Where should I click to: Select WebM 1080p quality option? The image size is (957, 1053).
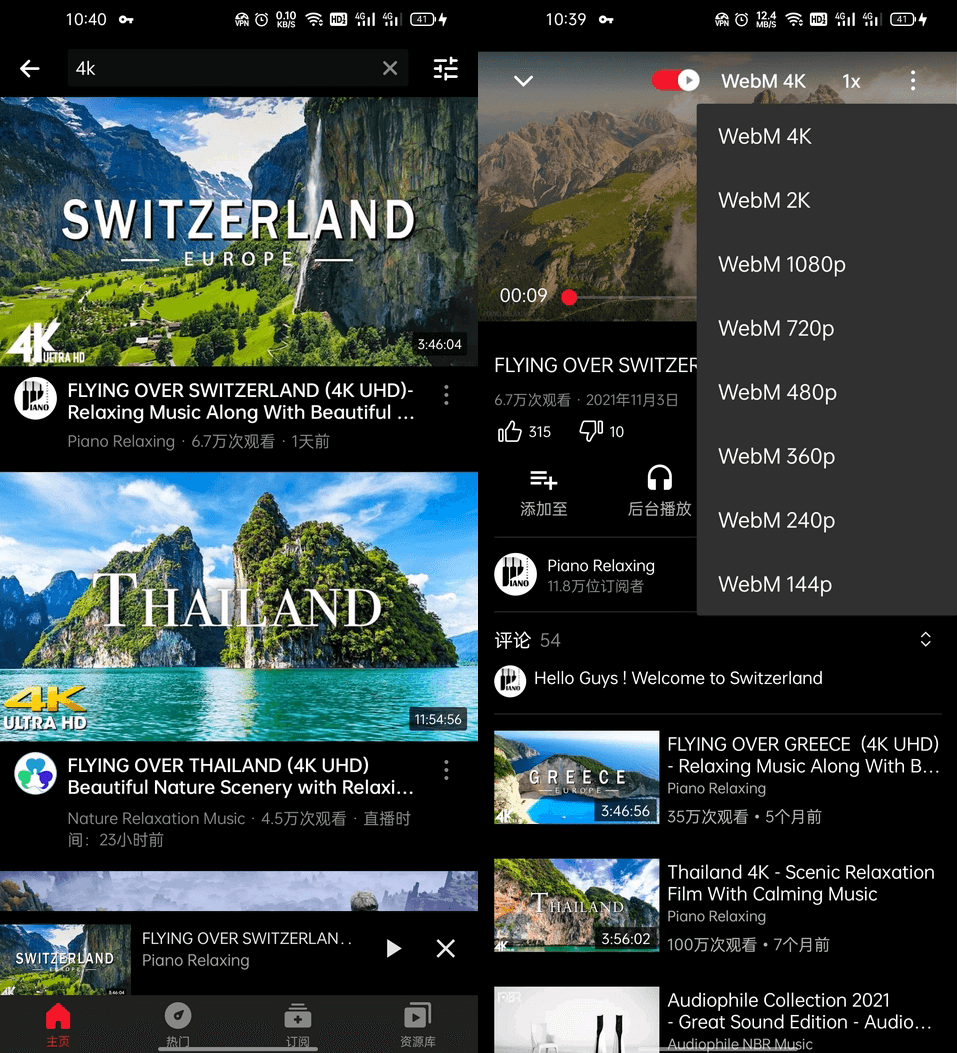781,265
